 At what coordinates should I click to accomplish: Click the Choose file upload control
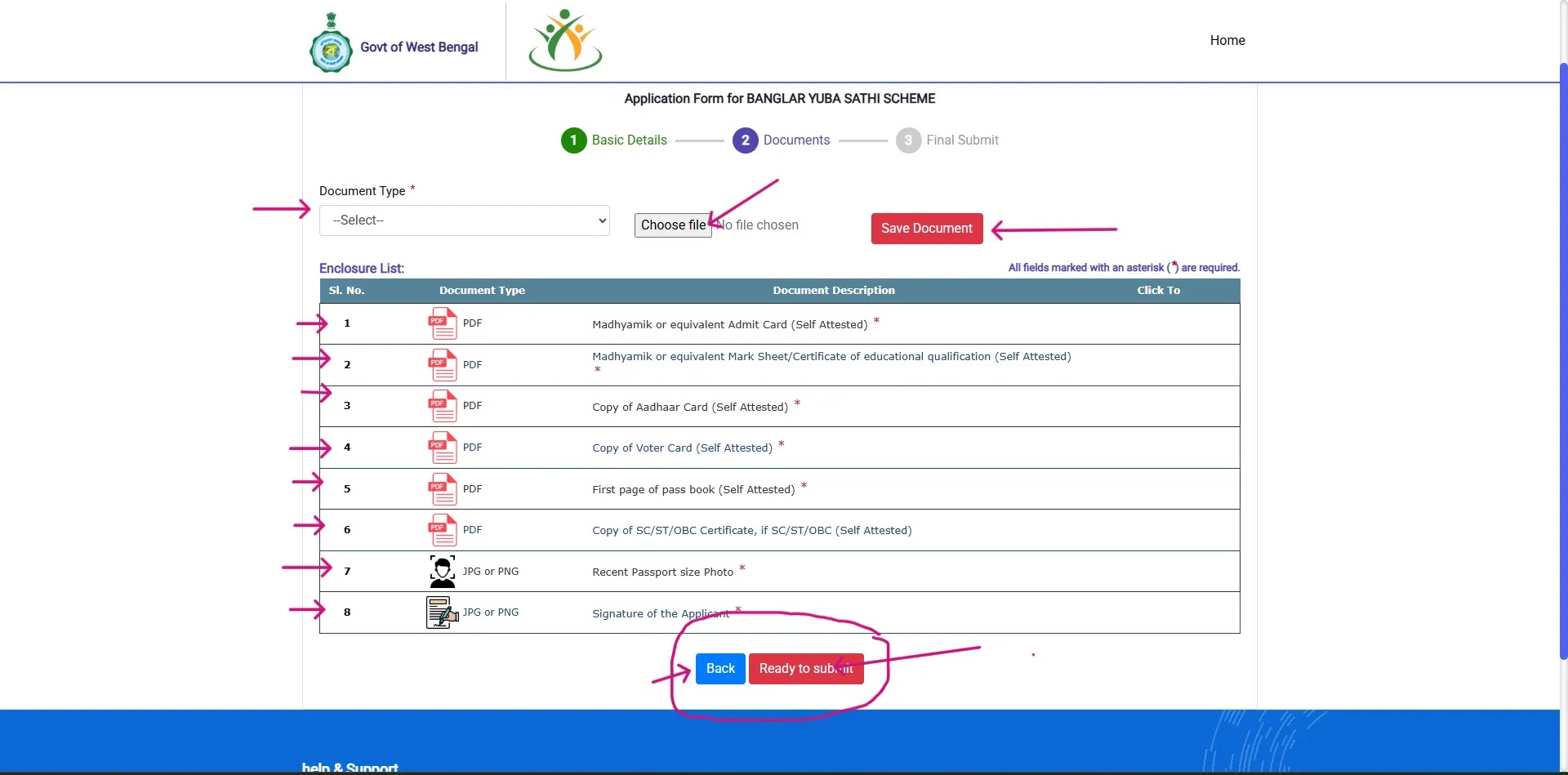(672, 225)
